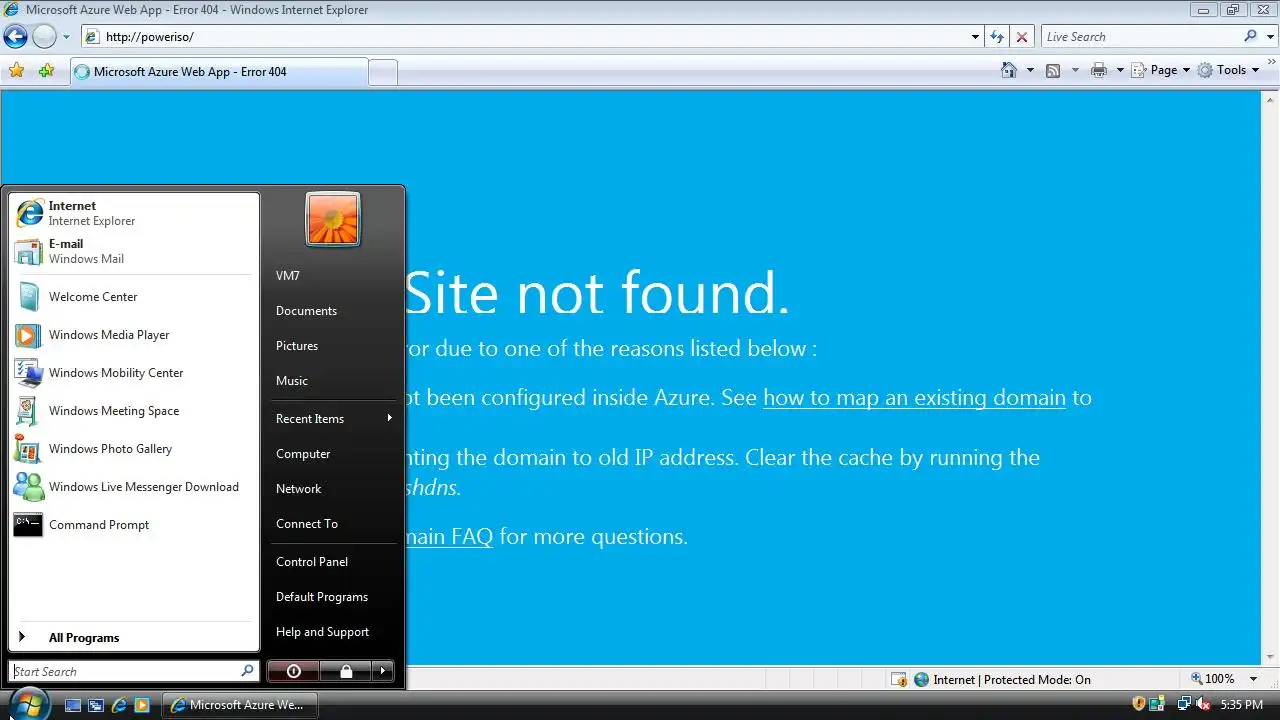
Task: Click into the Live Search box
Action: click(1140, 37)
